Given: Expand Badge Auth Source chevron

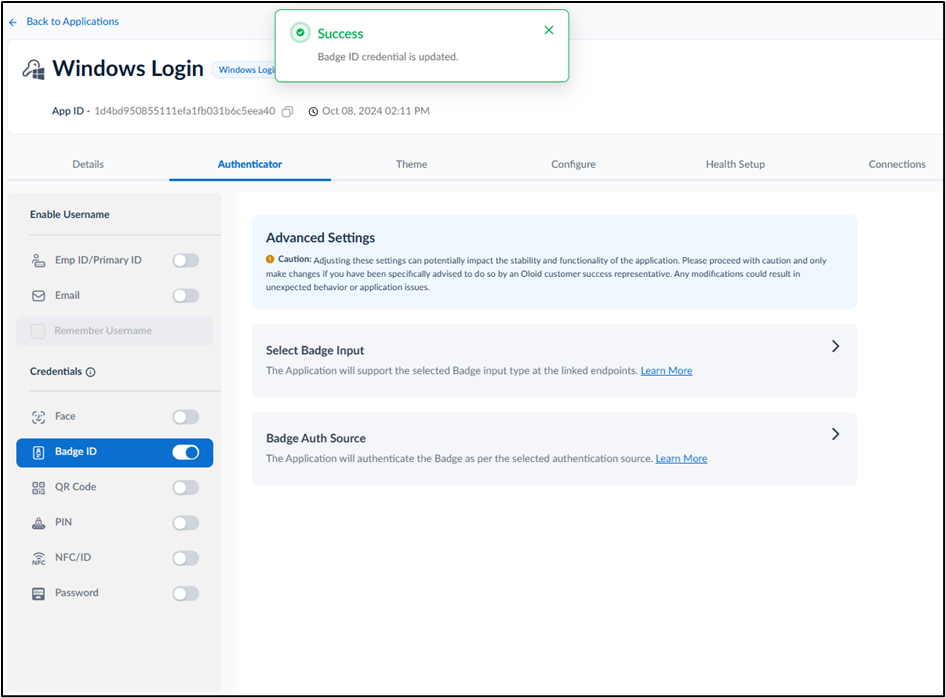Looking at the screenshot, I should click(x=836, y=434).
